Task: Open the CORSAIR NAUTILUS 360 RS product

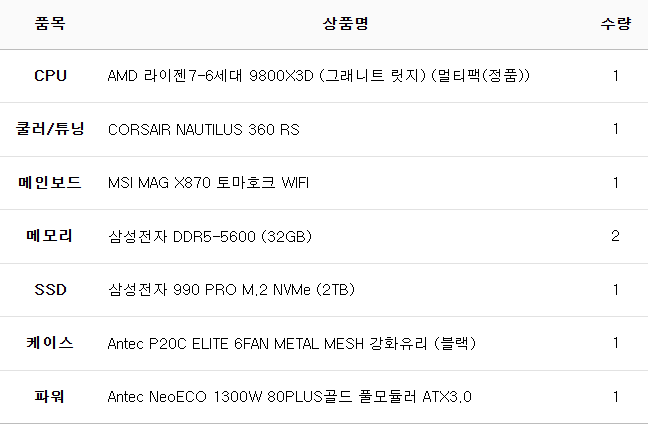Action: (x=203, y=129)
